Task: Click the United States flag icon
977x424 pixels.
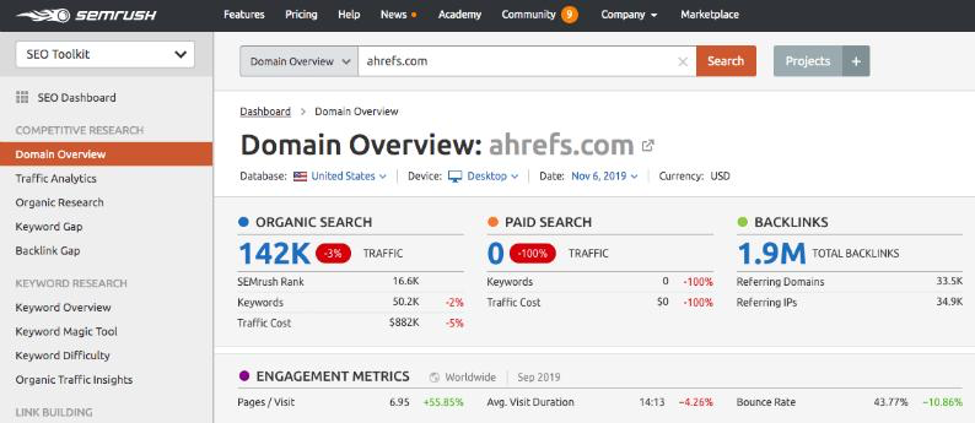Action: pyautogui.click(x=300, y=176)
